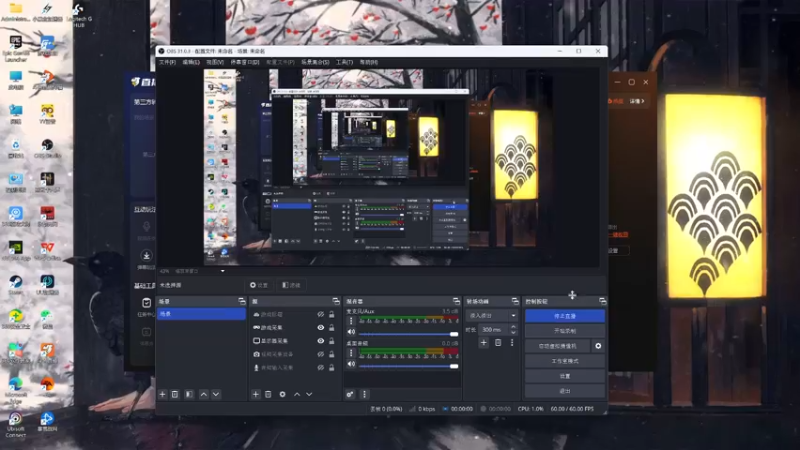This screenshot has width=800, height=450.
Task: Click 设置 button in Controls panel
Action: click(565, 376)
